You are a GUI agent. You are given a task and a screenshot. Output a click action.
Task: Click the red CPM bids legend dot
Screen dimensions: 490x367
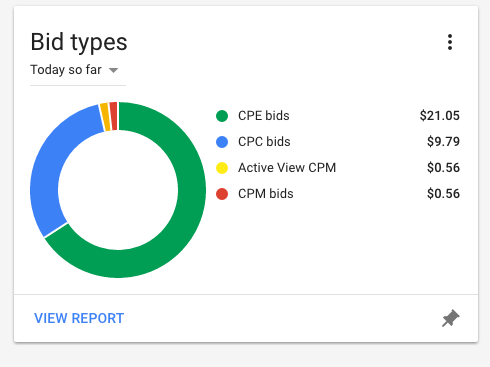(x=222, y=194)
